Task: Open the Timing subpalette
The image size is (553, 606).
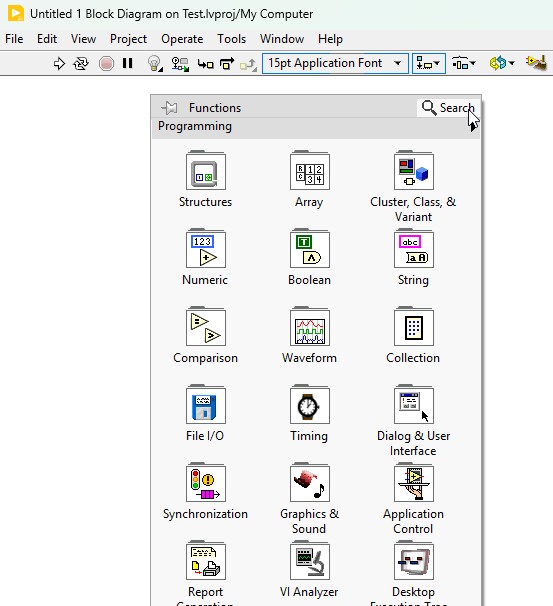Action: (310, 414)
